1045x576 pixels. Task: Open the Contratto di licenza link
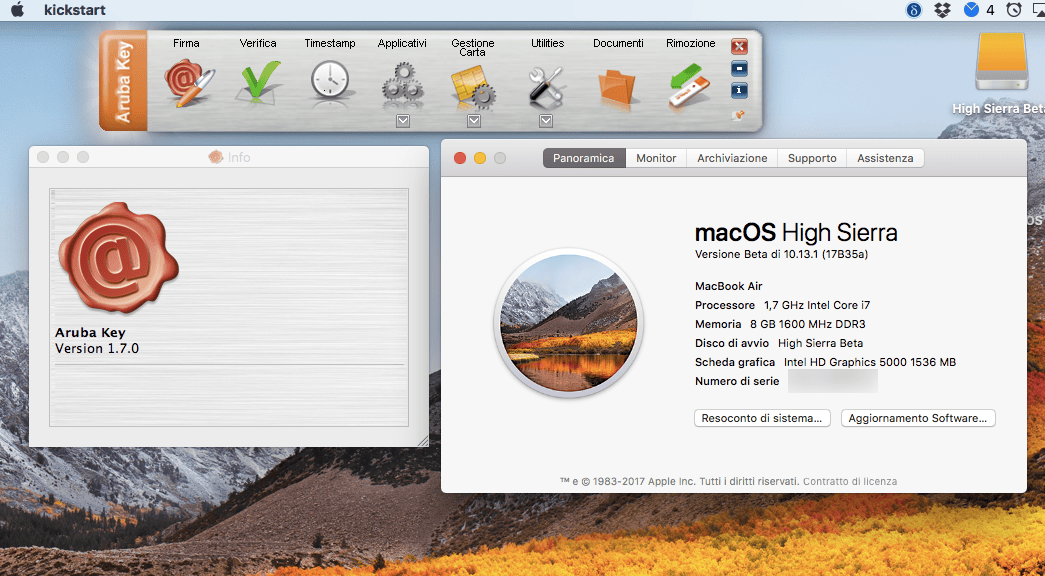pyautogui.click(x=850, y=481)
